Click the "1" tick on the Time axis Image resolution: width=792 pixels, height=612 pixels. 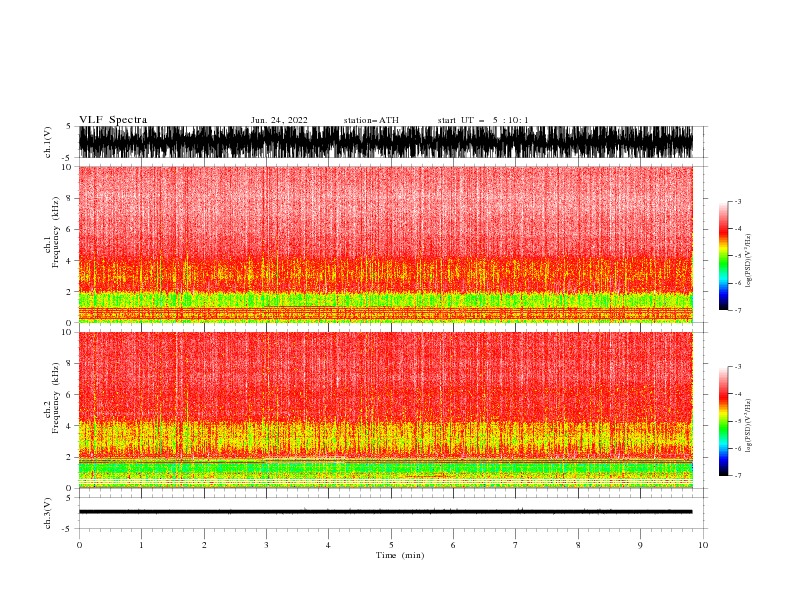coord(141,545)
